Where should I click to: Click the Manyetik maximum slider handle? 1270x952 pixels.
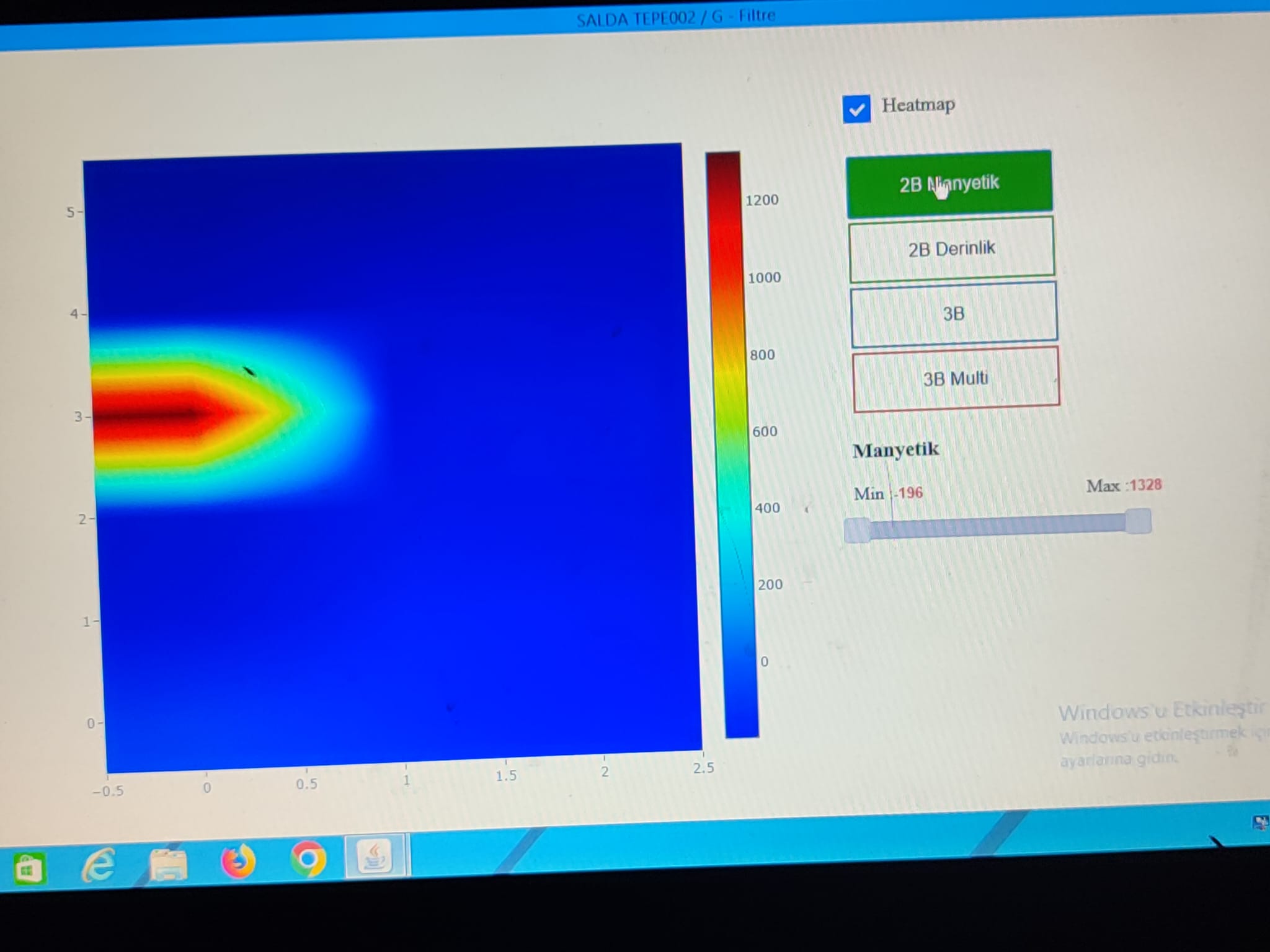1138,521
